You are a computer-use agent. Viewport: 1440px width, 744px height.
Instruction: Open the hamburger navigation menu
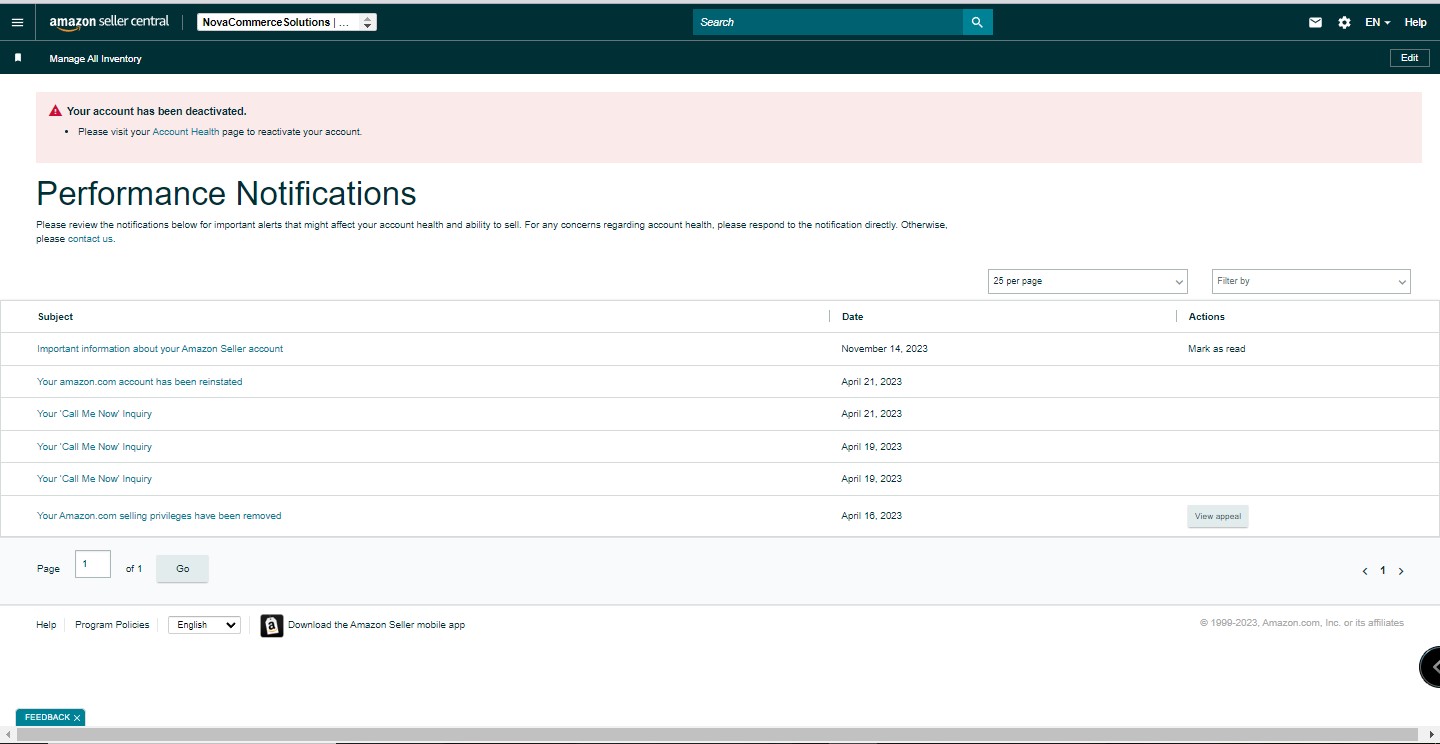pyautogui.click(x=17, y=22)
